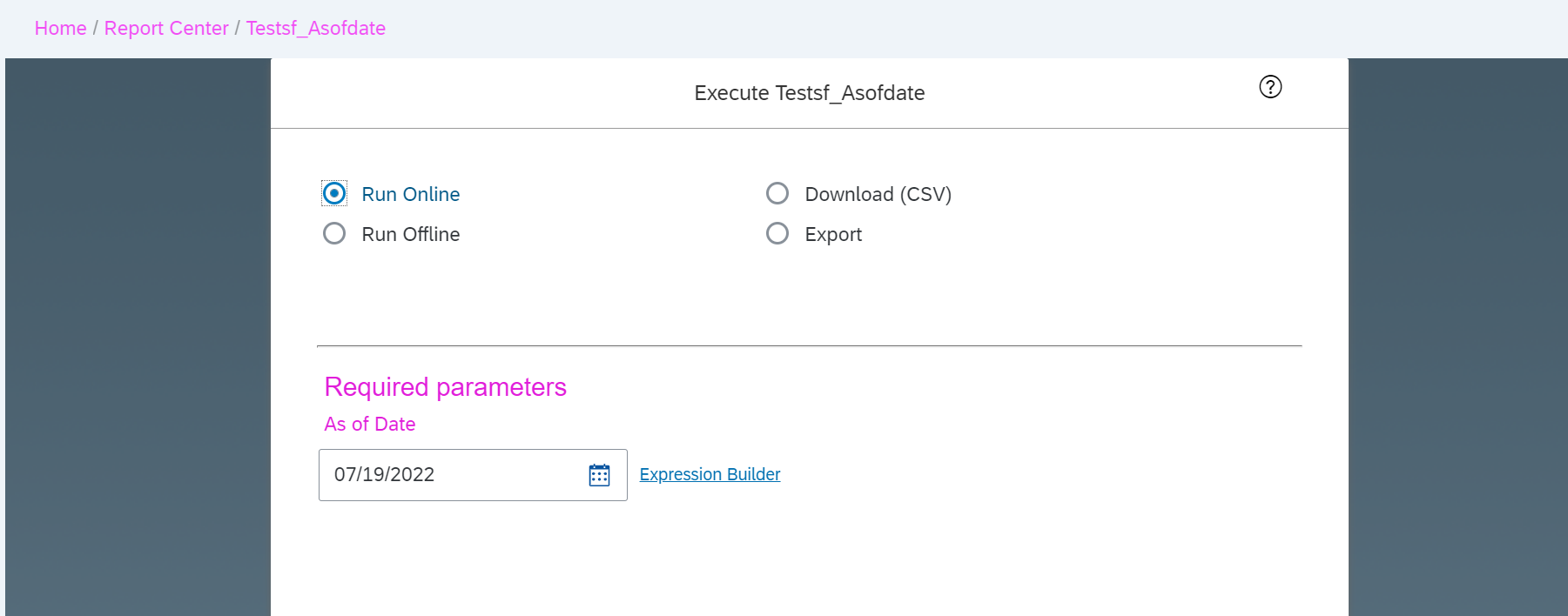1568x616 pixels.
Task: Go to Home in the breadcrumb
Action: coord(60,28)
